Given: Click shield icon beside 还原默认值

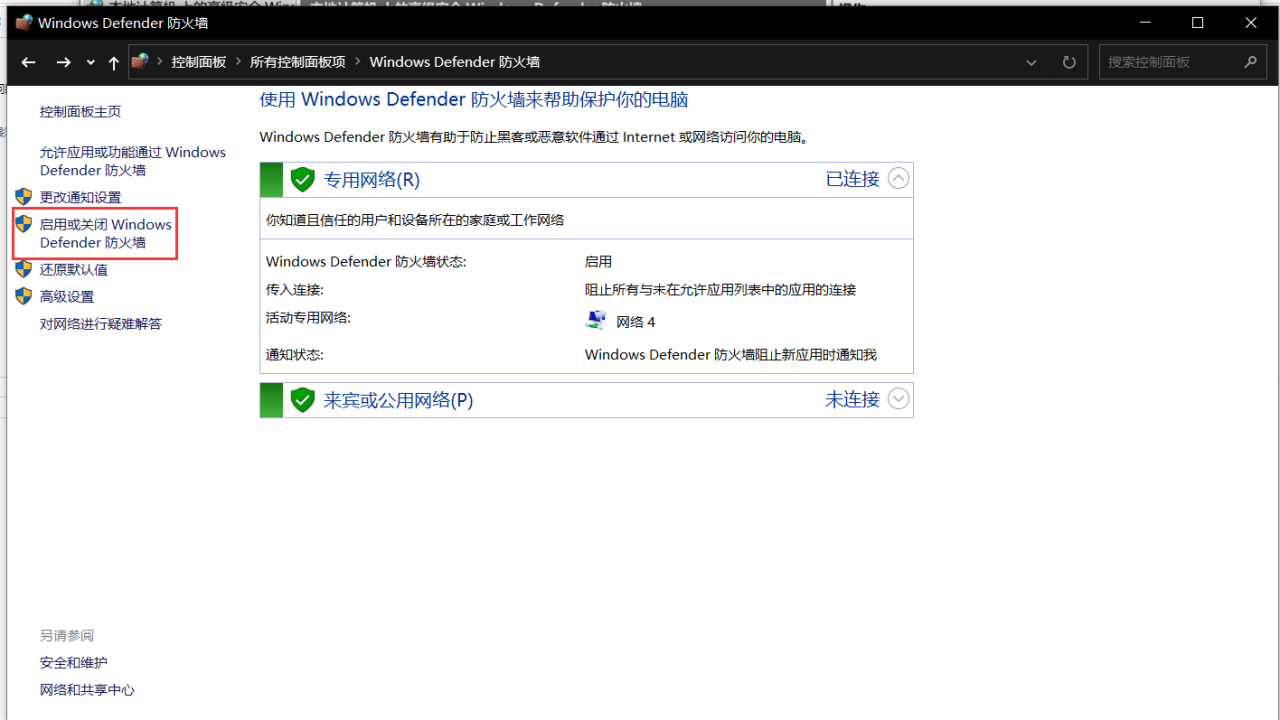Looking at the screenshot, I should (x=24, y=268).
